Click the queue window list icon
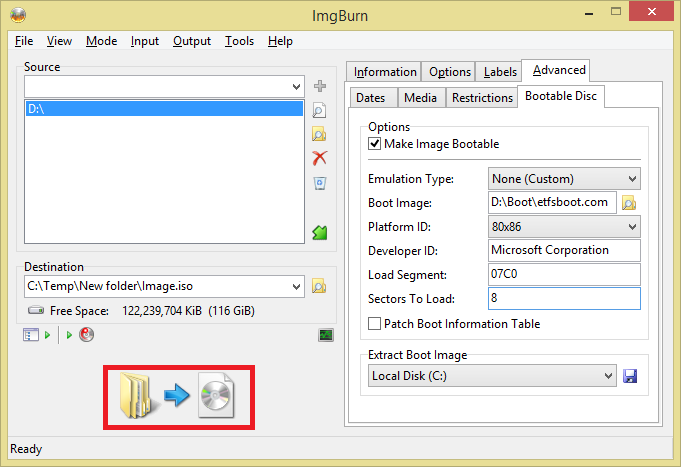 click(x=31, y=335)
